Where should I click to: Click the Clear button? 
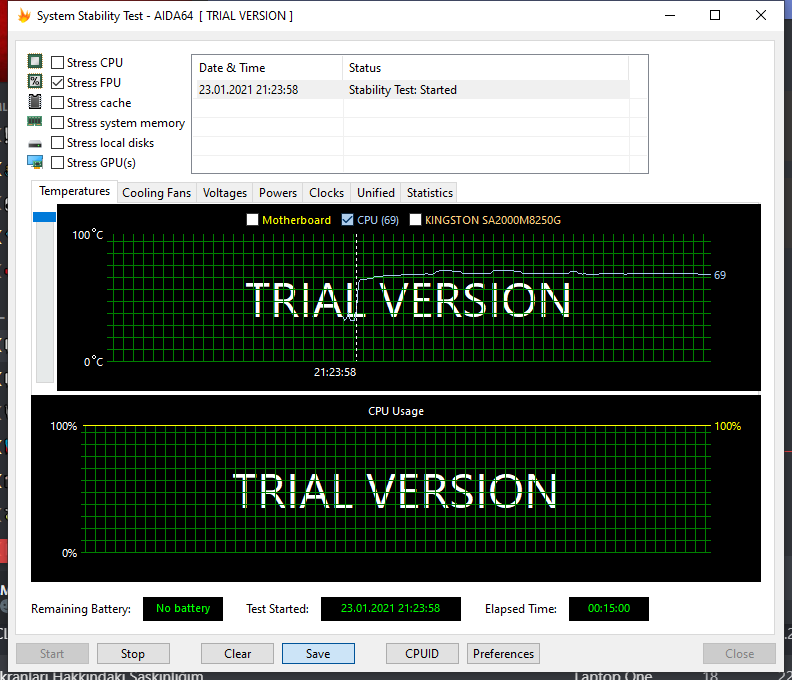(x=237, y=654)
